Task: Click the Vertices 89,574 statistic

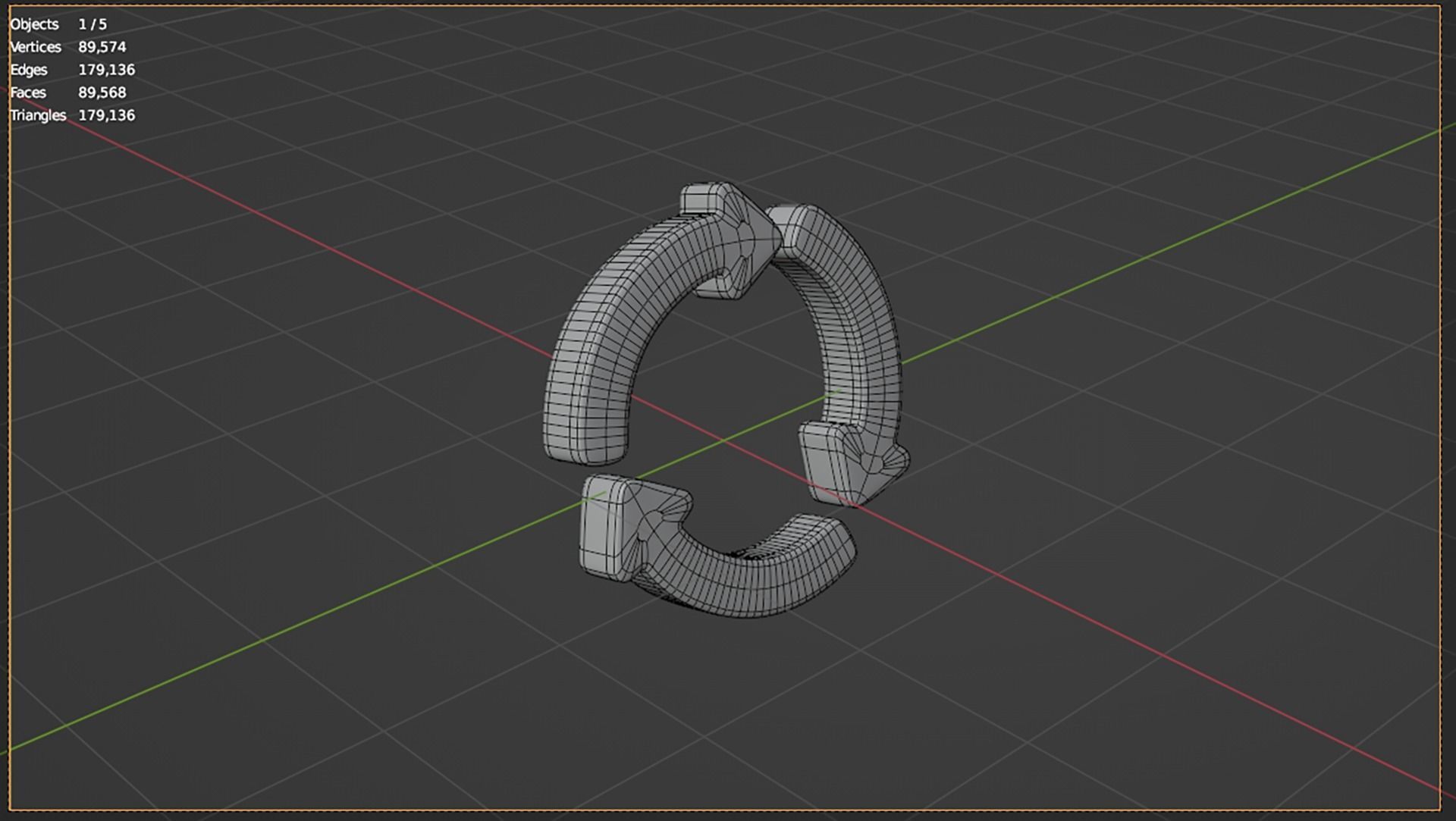Action: 68,47
